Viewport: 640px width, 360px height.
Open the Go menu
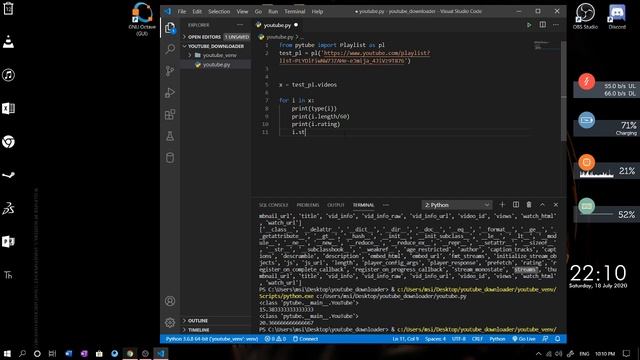[258, 11]
